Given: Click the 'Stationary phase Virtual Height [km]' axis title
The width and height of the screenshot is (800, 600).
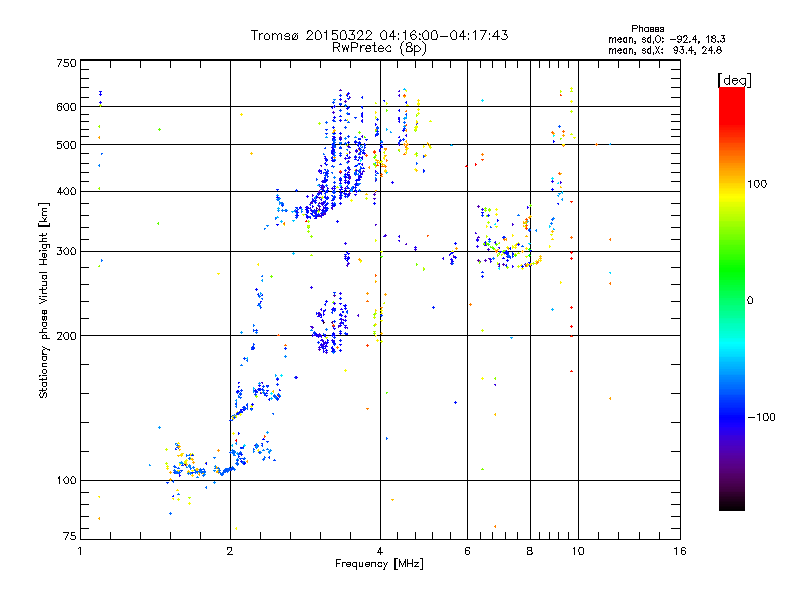Looking at the screenshot, I should pyautogui.click(x=43, y=300).
